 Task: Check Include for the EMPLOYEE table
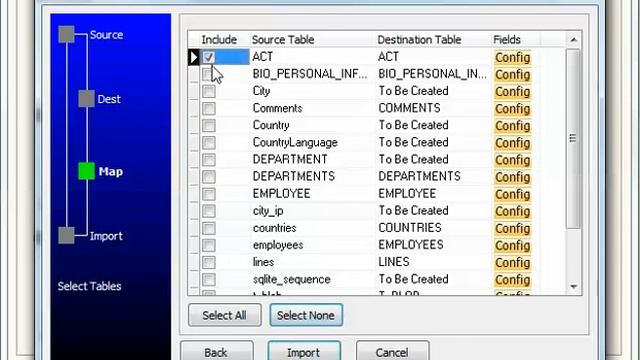[x=209, y=194]
